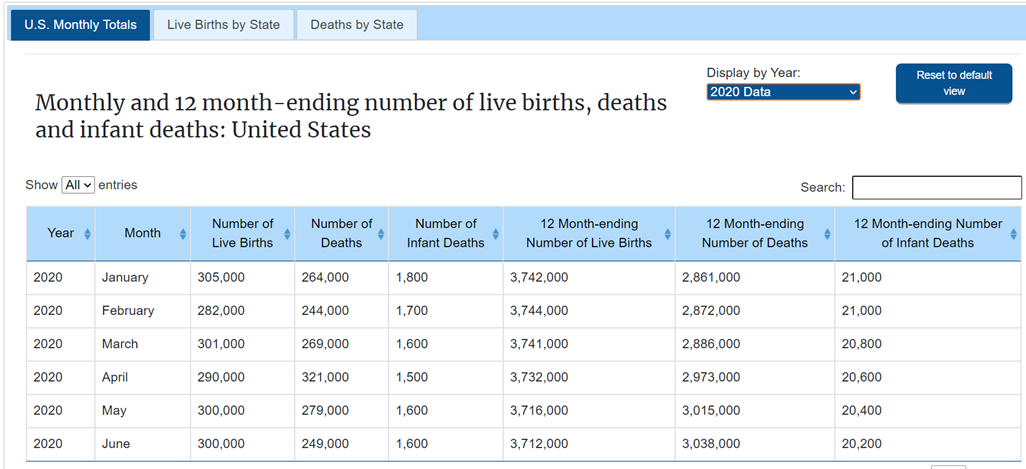Select the U.S. Monthly Totals tab
The image size is (1026, 469).
pos(80,25)
